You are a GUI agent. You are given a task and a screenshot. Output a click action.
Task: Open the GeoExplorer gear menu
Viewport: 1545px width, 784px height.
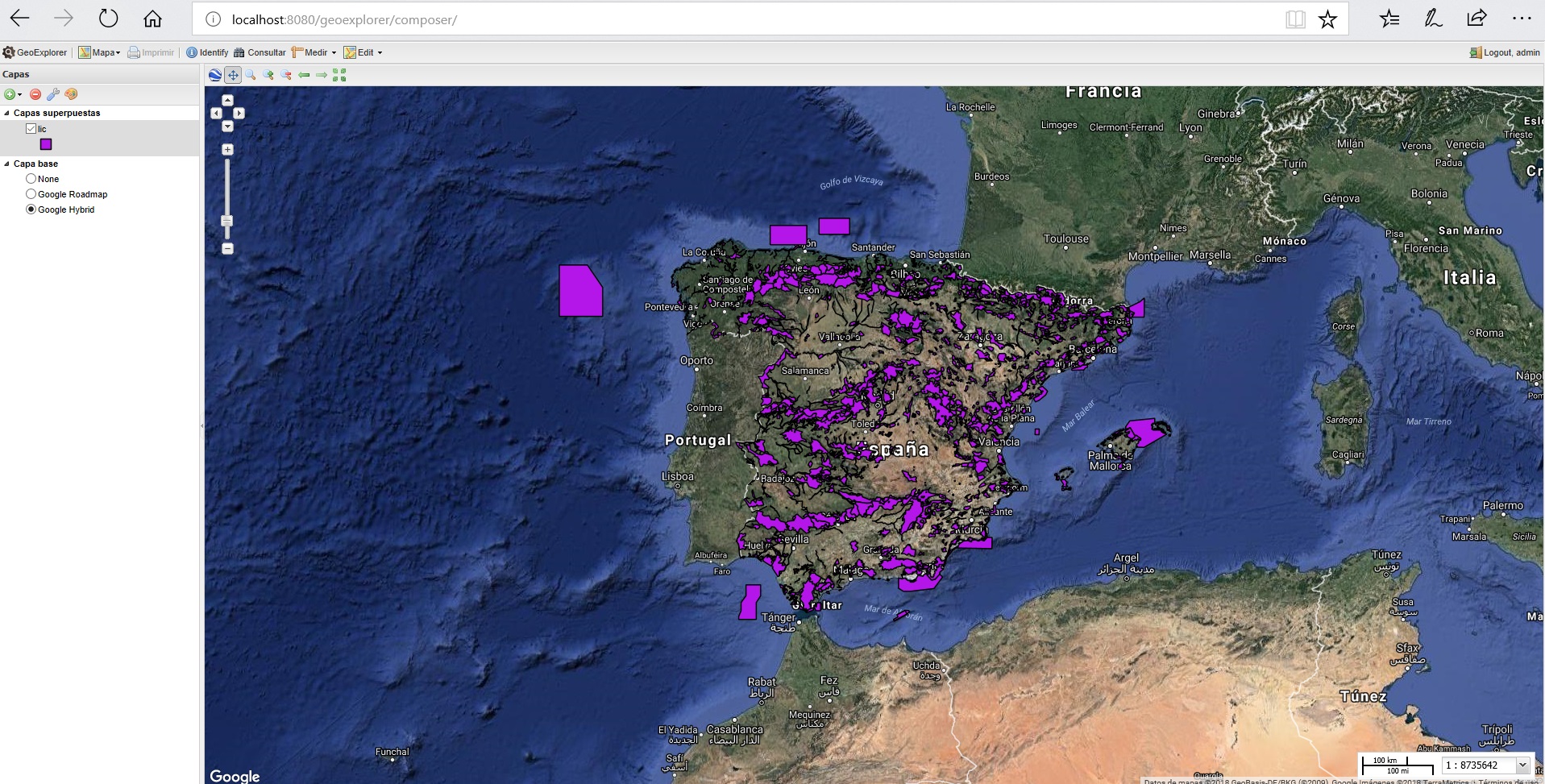35,52
